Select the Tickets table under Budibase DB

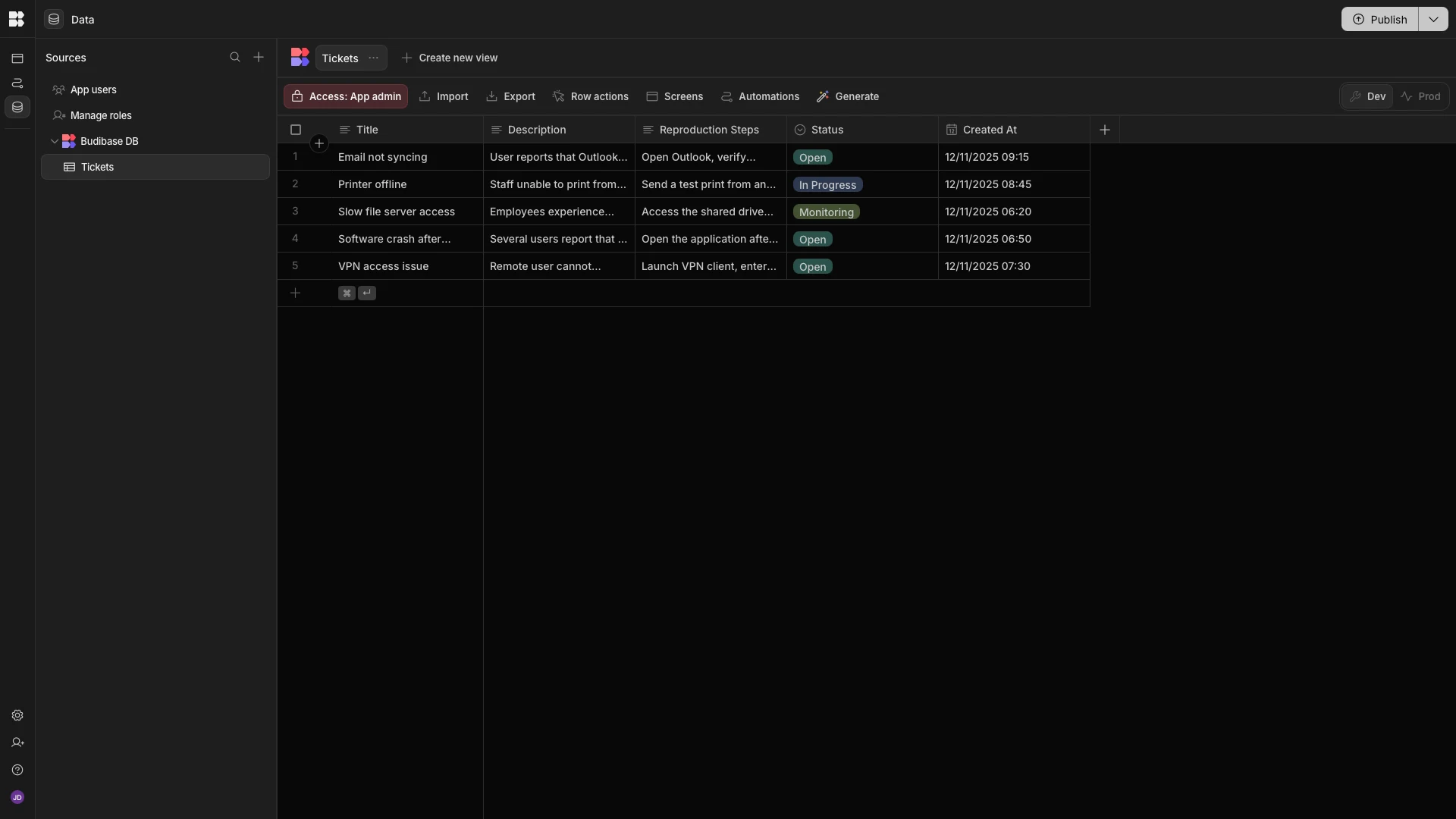tap(96, 167)
